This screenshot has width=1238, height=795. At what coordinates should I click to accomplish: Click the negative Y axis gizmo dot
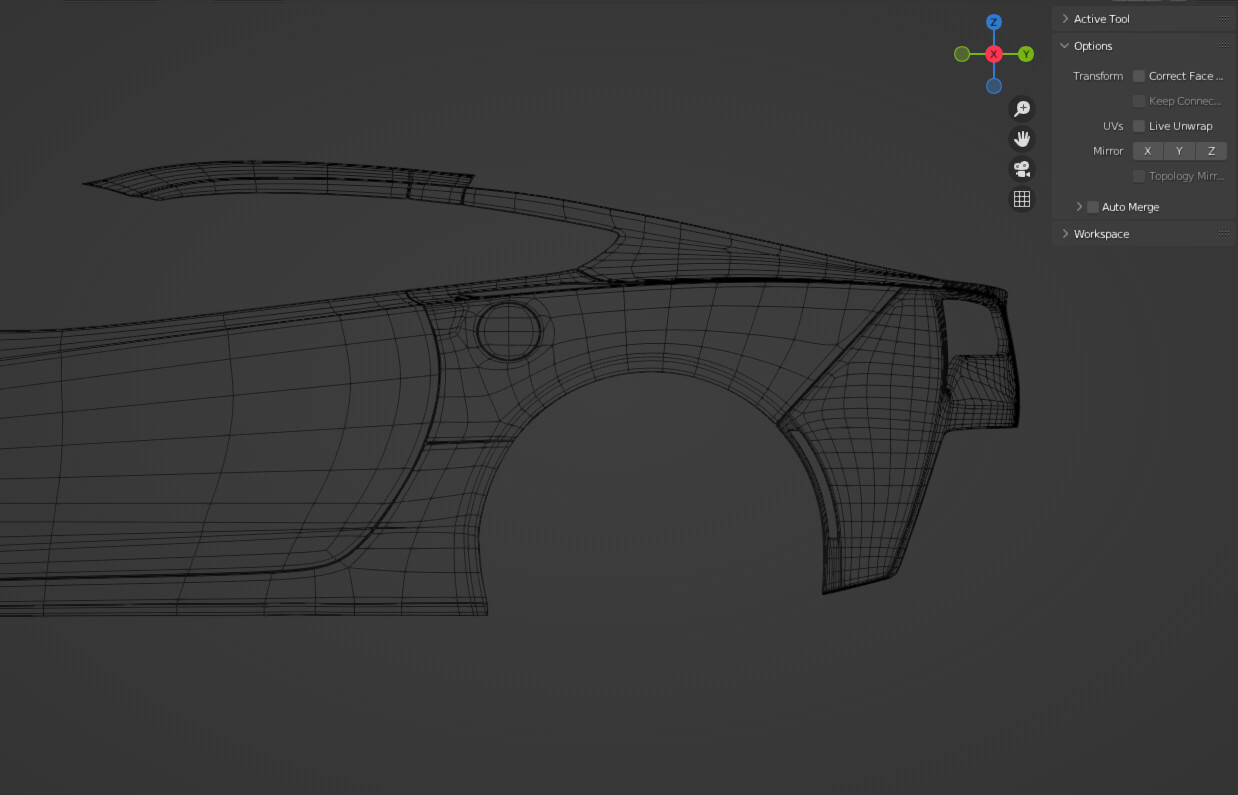click(x=962, y=54)
